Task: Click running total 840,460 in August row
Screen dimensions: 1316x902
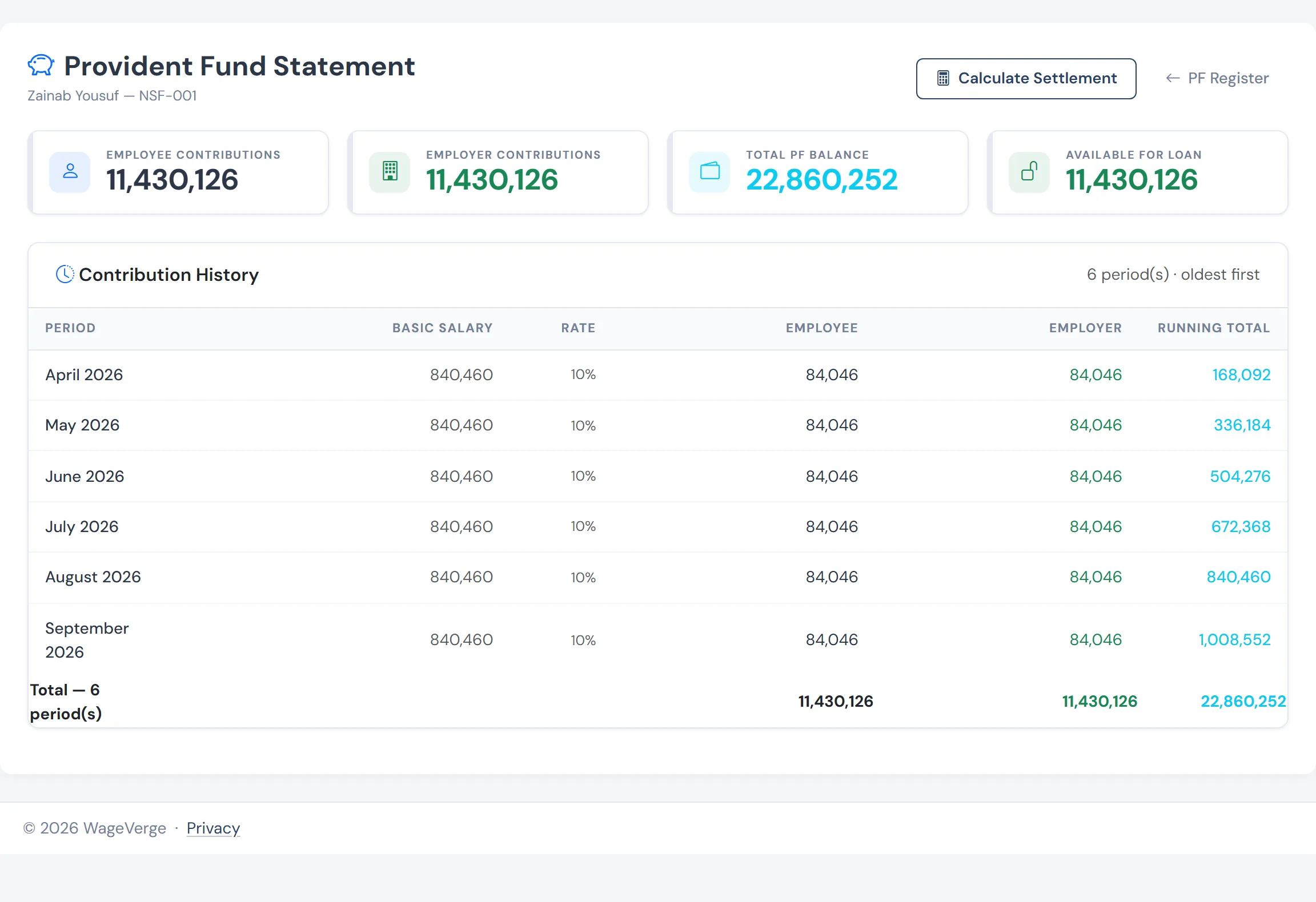Action: tap(1238, 577)
